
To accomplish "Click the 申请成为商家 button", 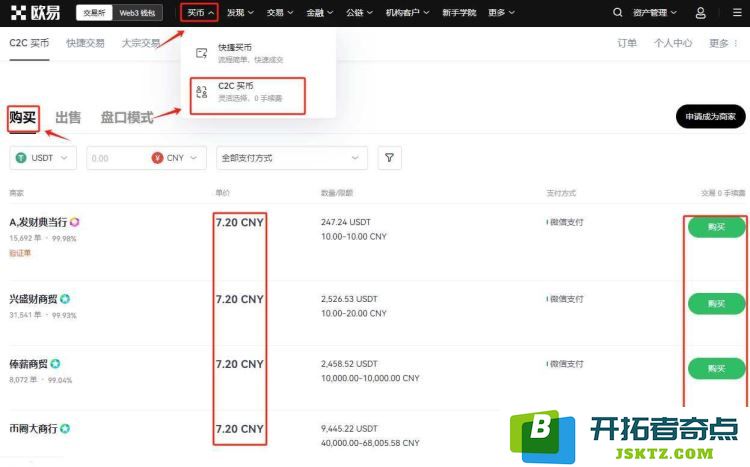I will [x=710, y=116].
